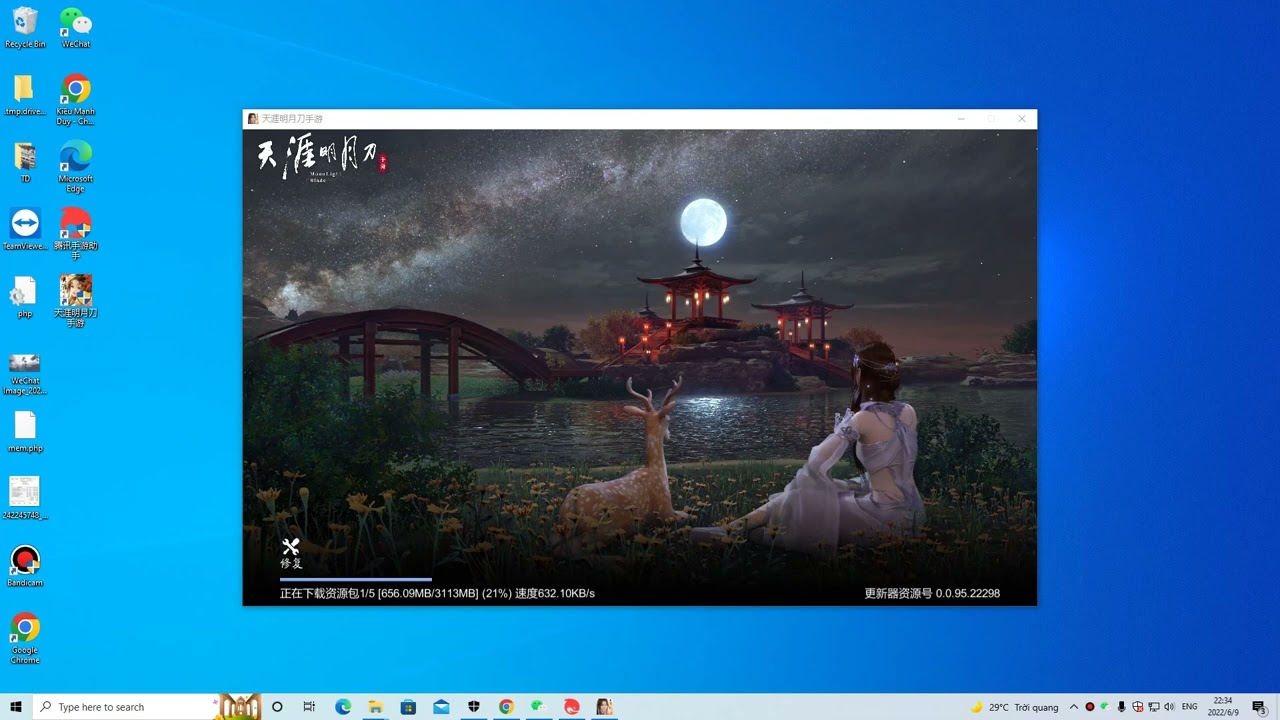
Task: Open Mail app from the taskbar
Action: (x=441, y=707)
